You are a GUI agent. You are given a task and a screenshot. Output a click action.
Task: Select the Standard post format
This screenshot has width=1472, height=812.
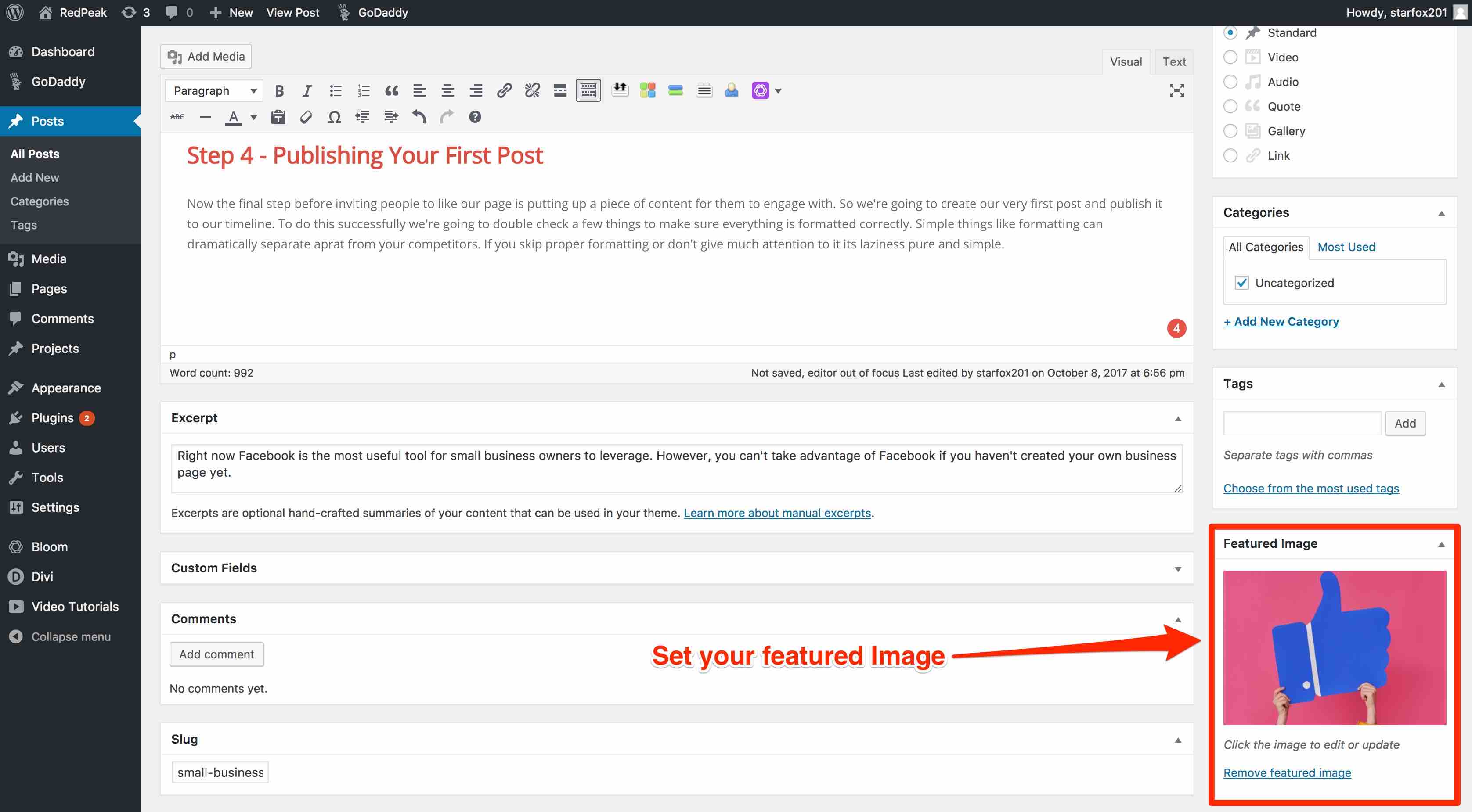coord(1230,33)
